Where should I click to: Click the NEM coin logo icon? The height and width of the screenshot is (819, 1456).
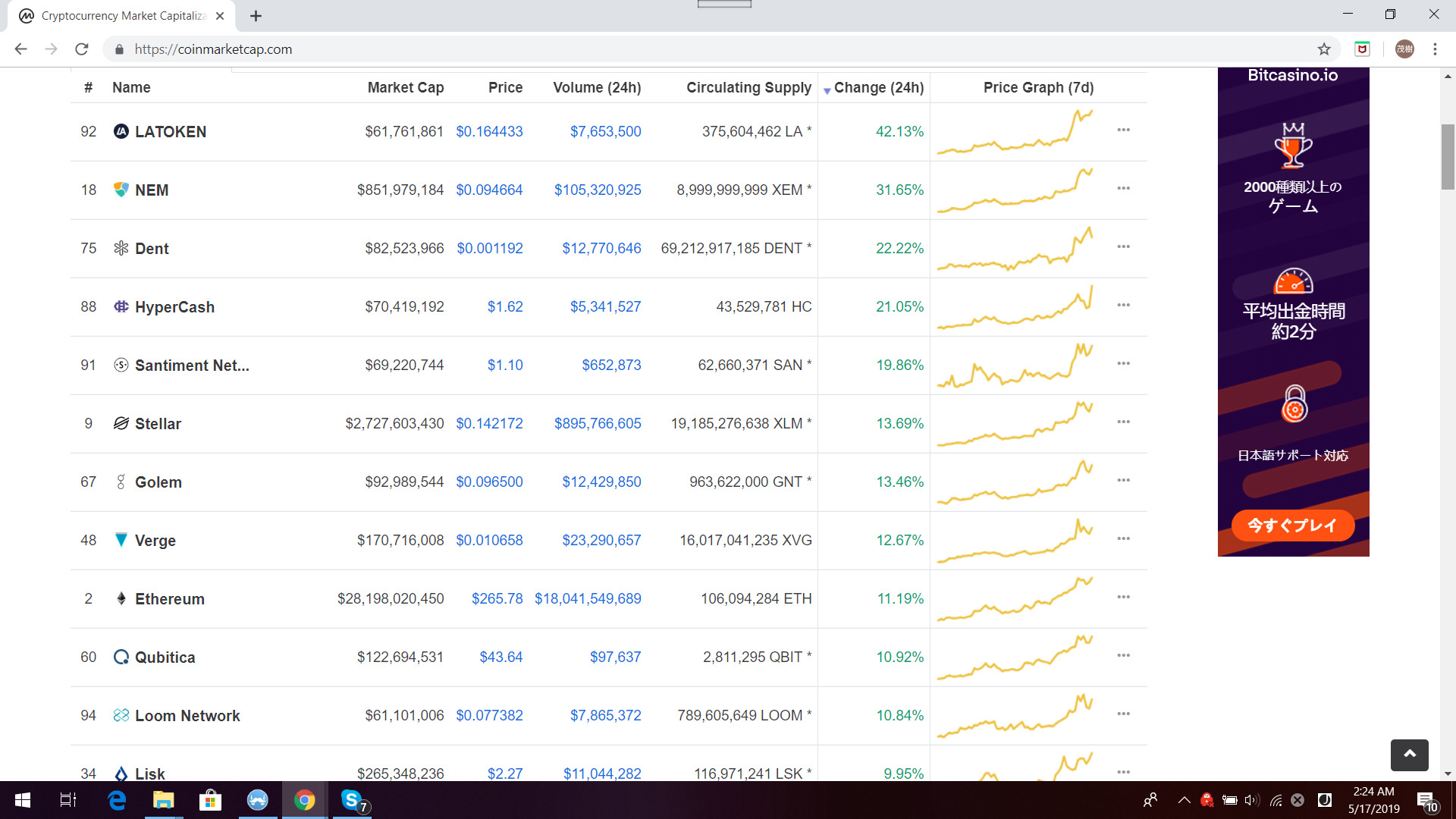121,190
